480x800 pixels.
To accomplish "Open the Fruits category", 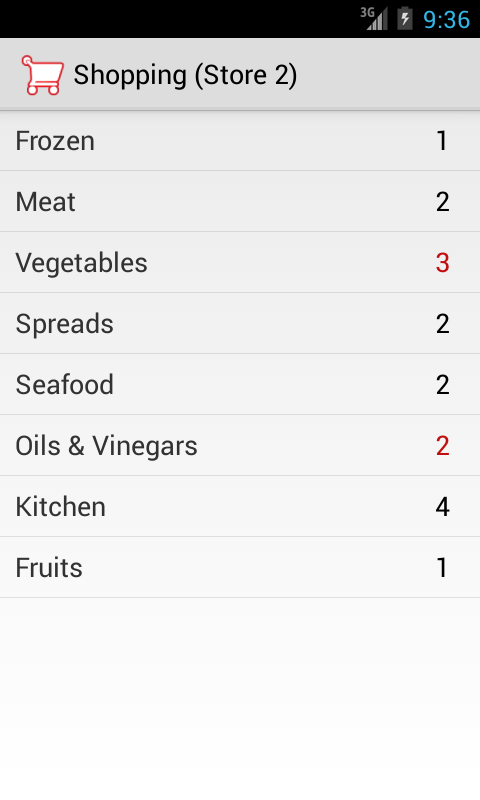I will click(x=240, y=567).
